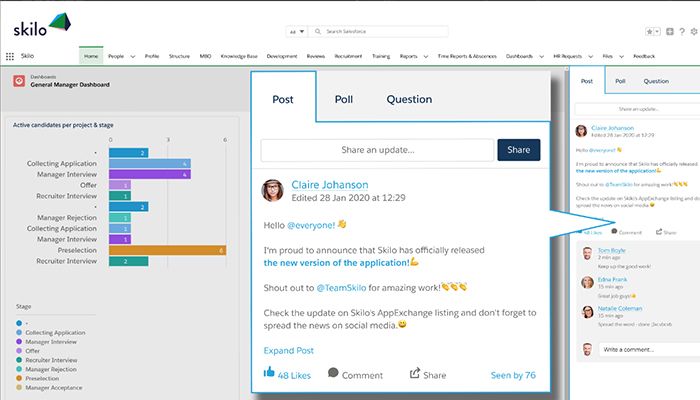Click Edna Frank's avatar
The height and width of the screenshot is (400, 700).
(588, 282)
